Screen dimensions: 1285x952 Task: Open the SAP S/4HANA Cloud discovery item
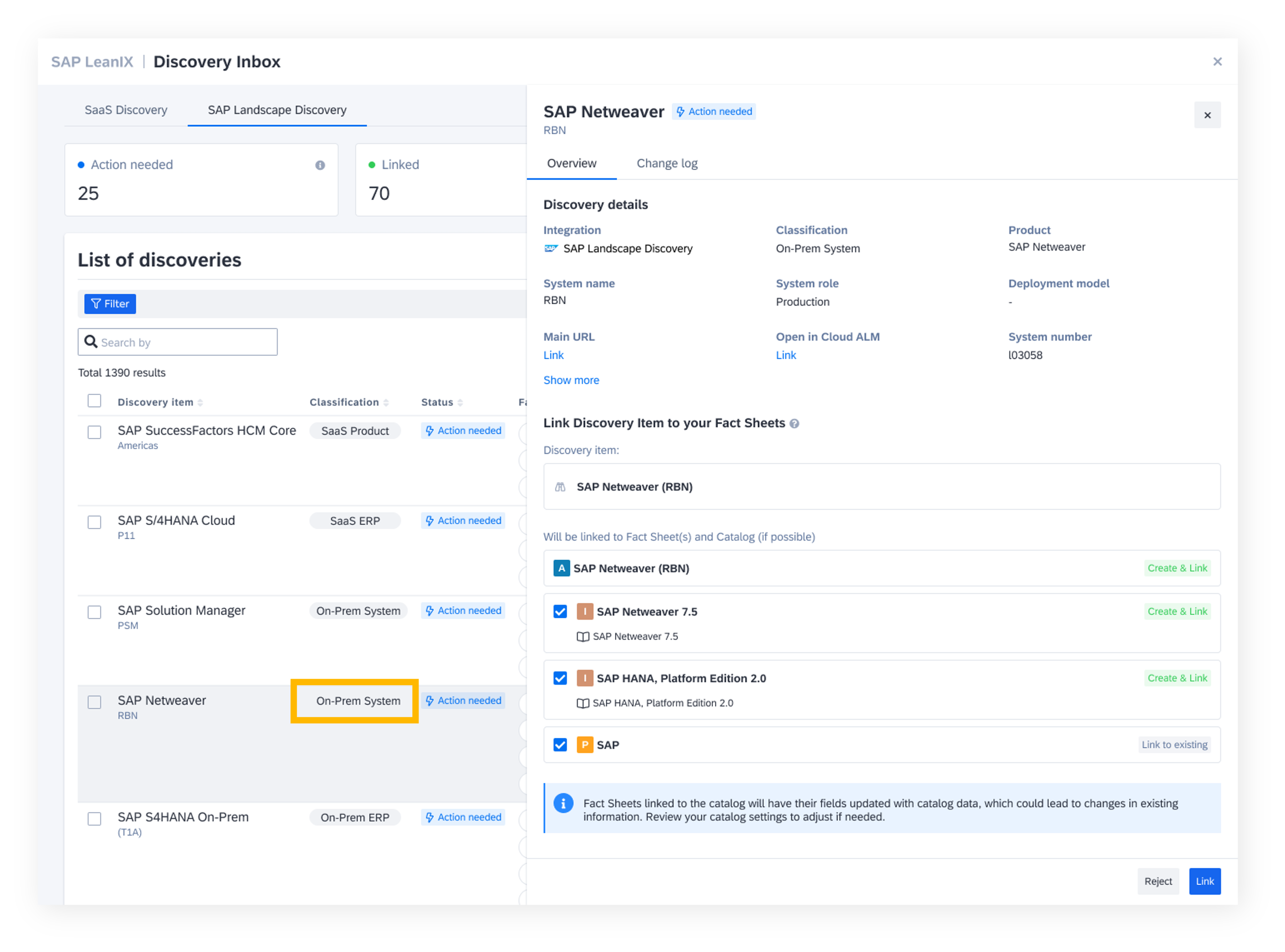176,521
